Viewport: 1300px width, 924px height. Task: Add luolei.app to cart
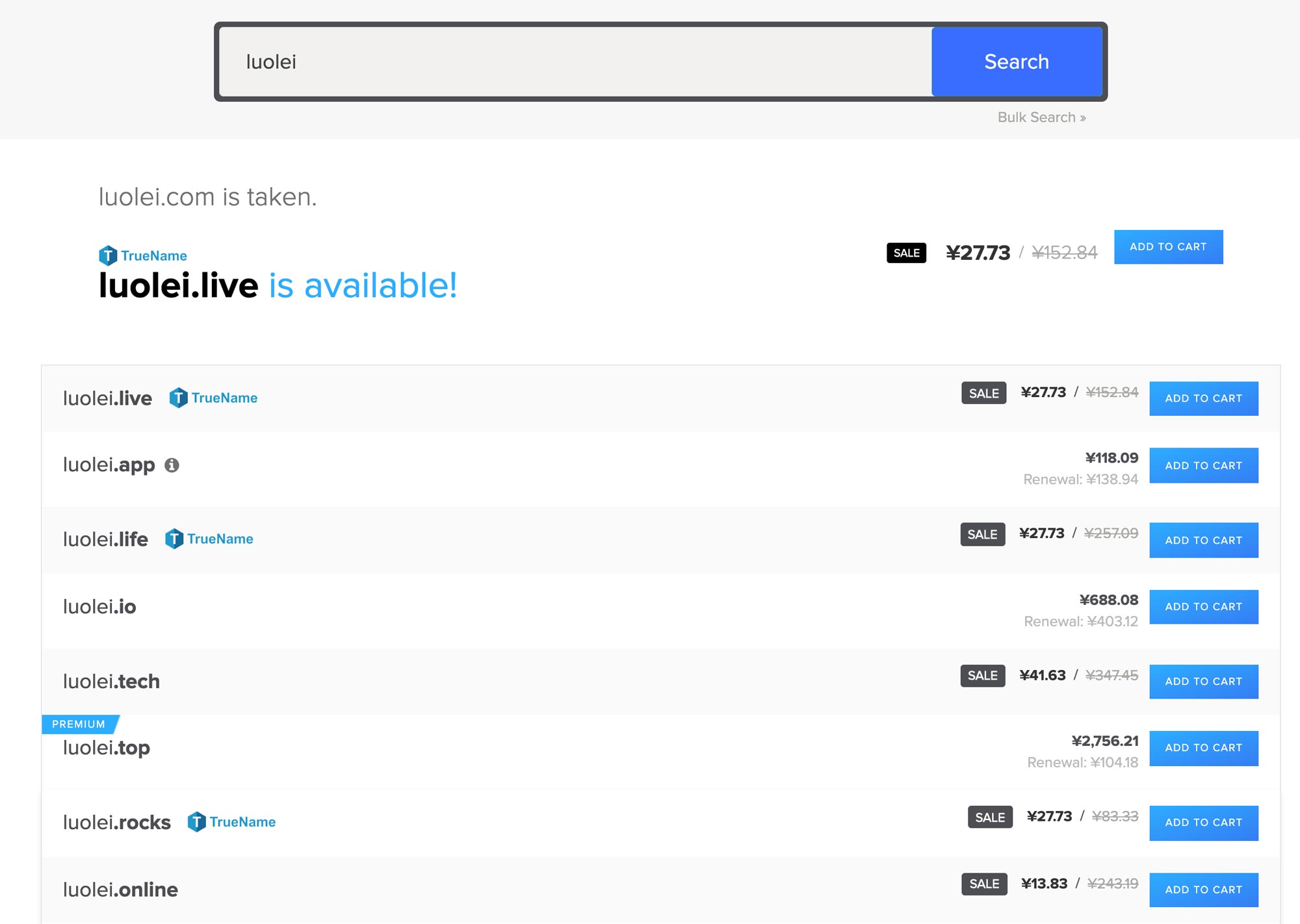[1203, 465]
